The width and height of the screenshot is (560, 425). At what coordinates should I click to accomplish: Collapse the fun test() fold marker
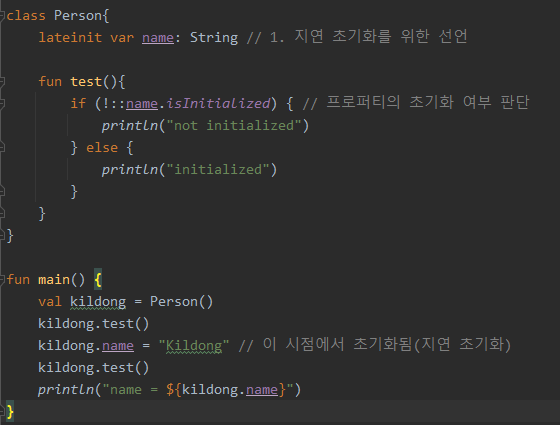[x=2, y=82]
